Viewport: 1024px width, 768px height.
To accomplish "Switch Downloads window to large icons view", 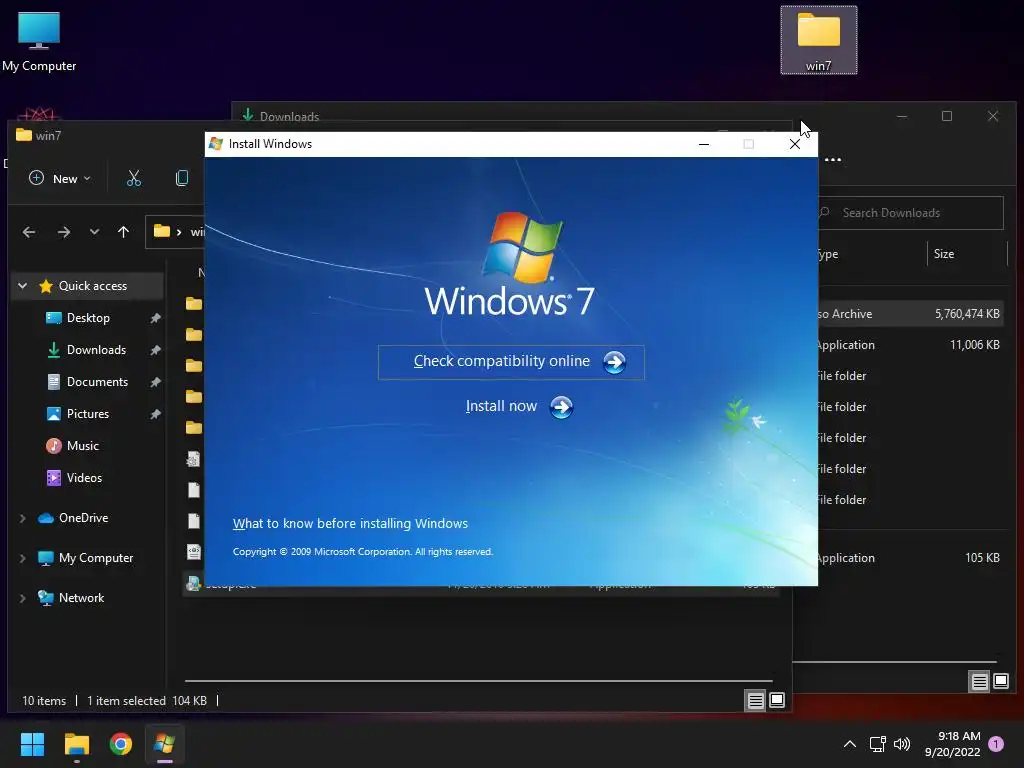I will [1001, 682].
